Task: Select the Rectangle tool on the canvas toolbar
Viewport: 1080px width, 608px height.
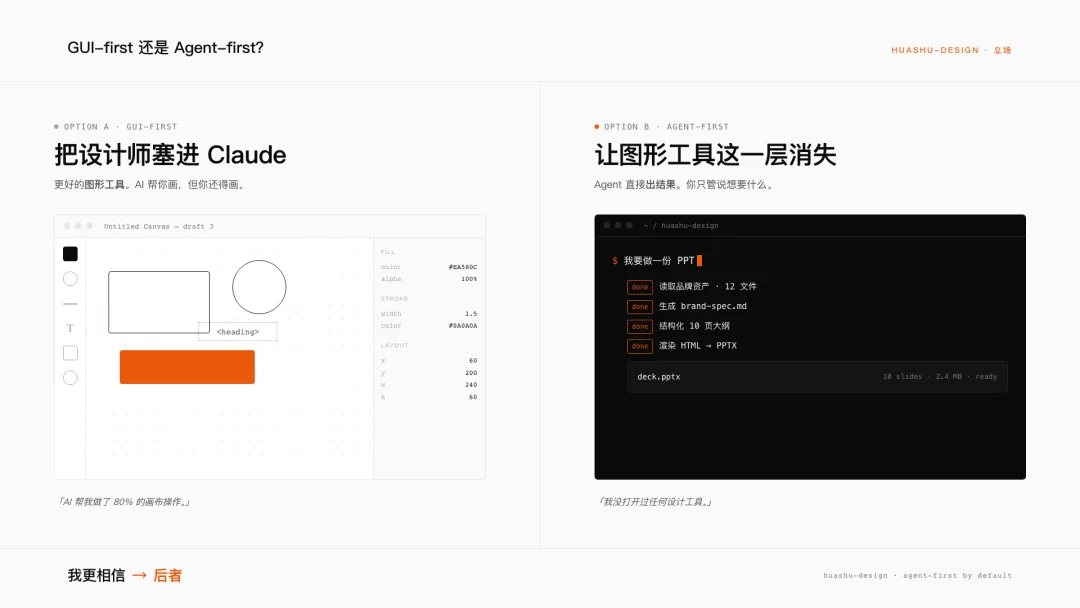Action: point(70,352)
